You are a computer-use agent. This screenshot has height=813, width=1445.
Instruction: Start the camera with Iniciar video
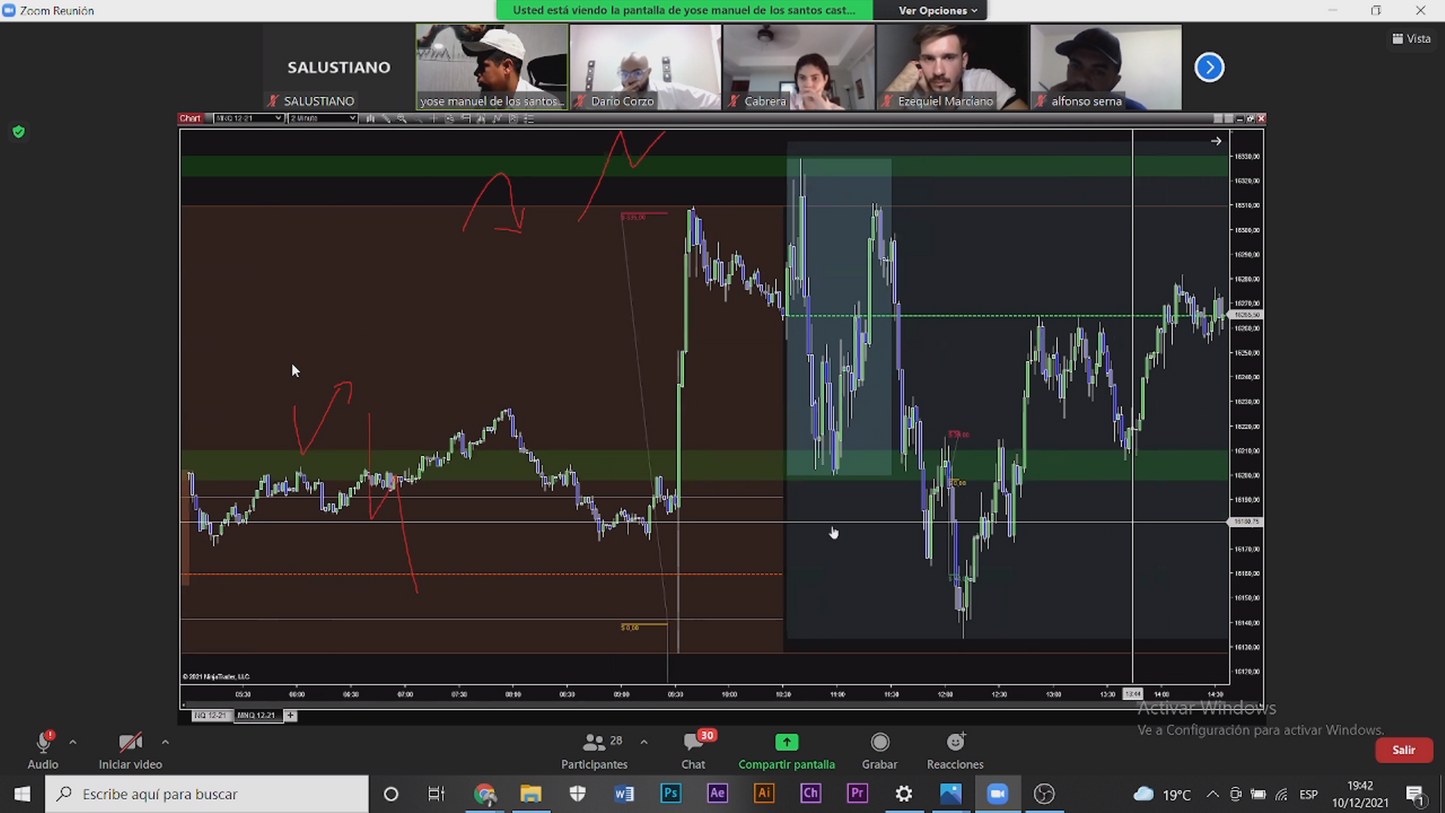coord(130,743)
